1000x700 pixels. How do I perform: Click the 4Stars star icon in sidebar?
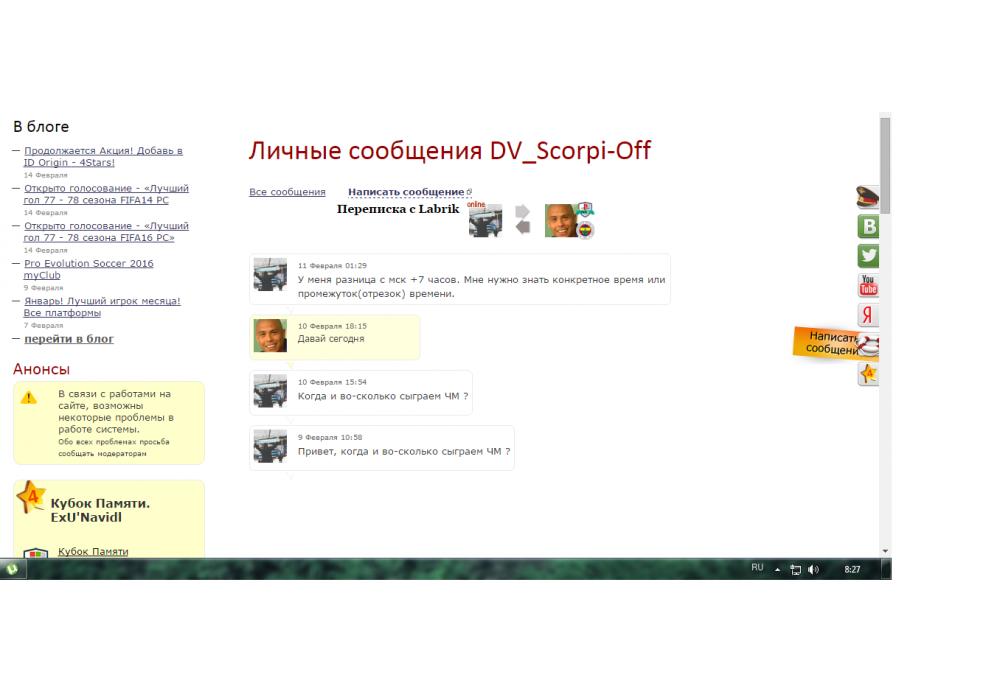(868, 375)
